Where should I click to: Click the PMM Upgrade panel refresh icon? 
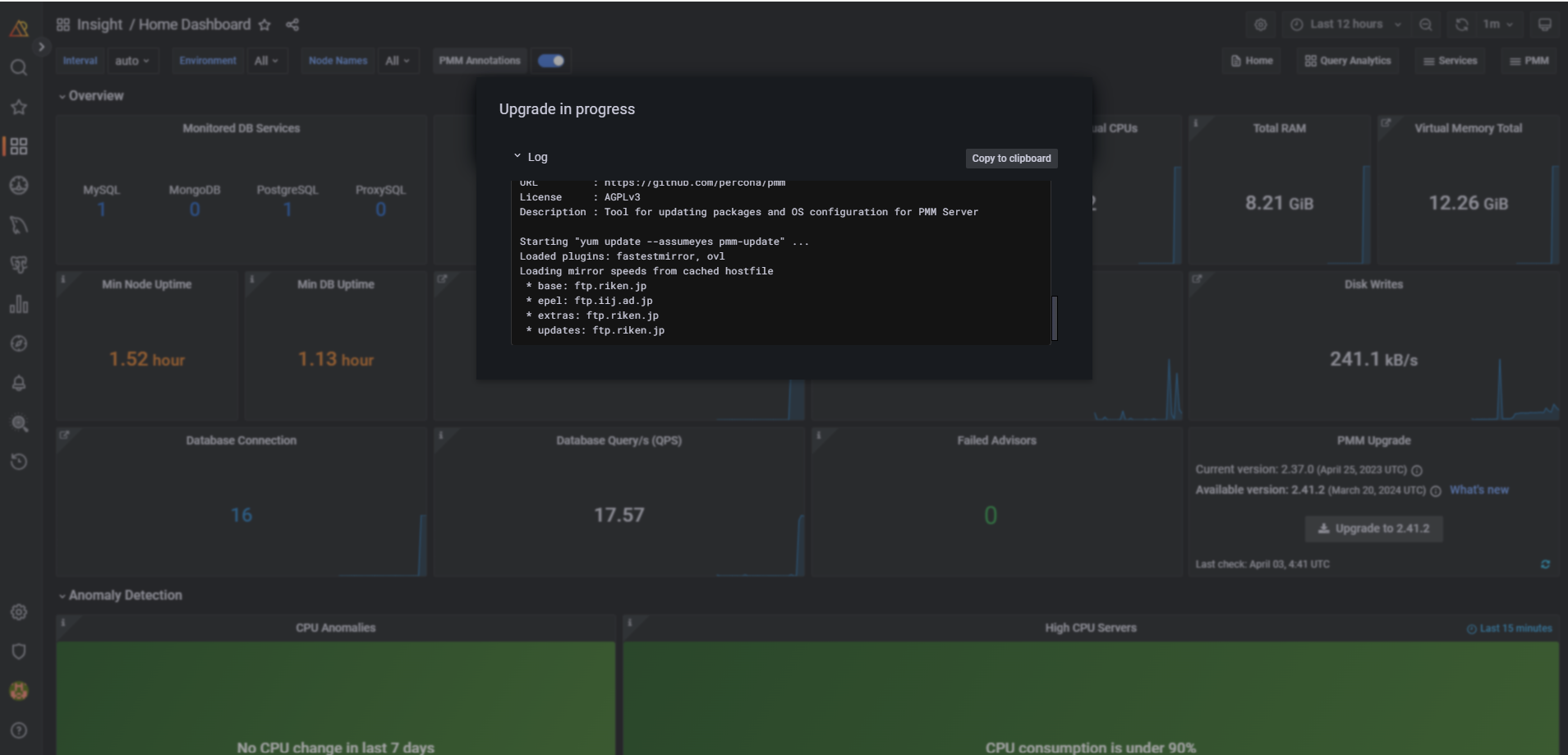click(1545, 564)
